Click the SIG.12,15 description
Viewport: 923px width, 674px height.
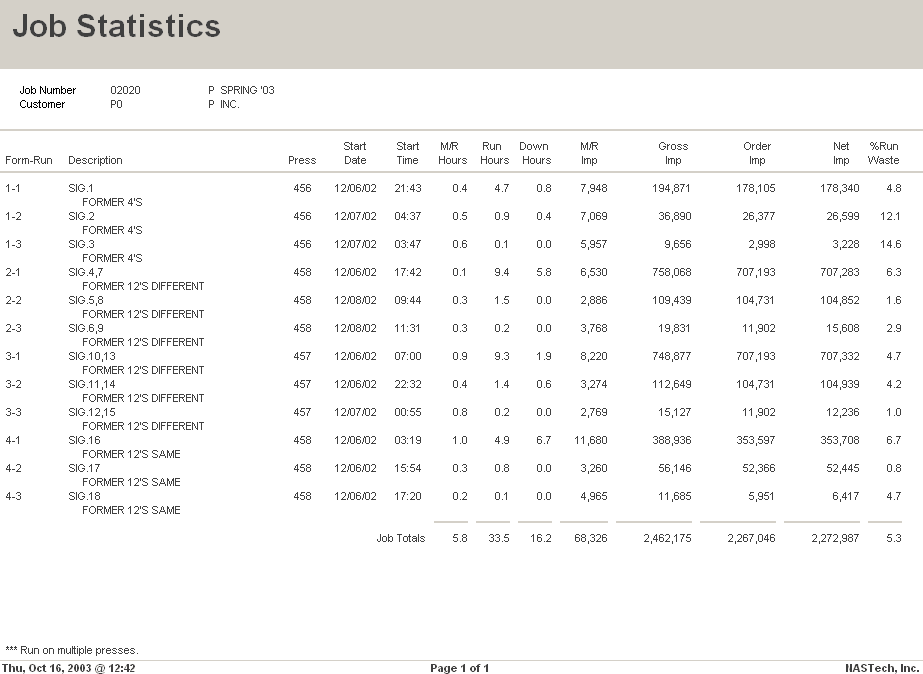(x=92, y=413)
